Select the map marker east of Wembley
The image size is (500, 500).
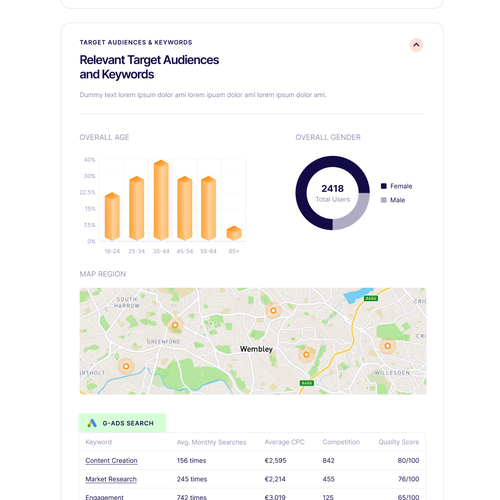tap(306, 354)
